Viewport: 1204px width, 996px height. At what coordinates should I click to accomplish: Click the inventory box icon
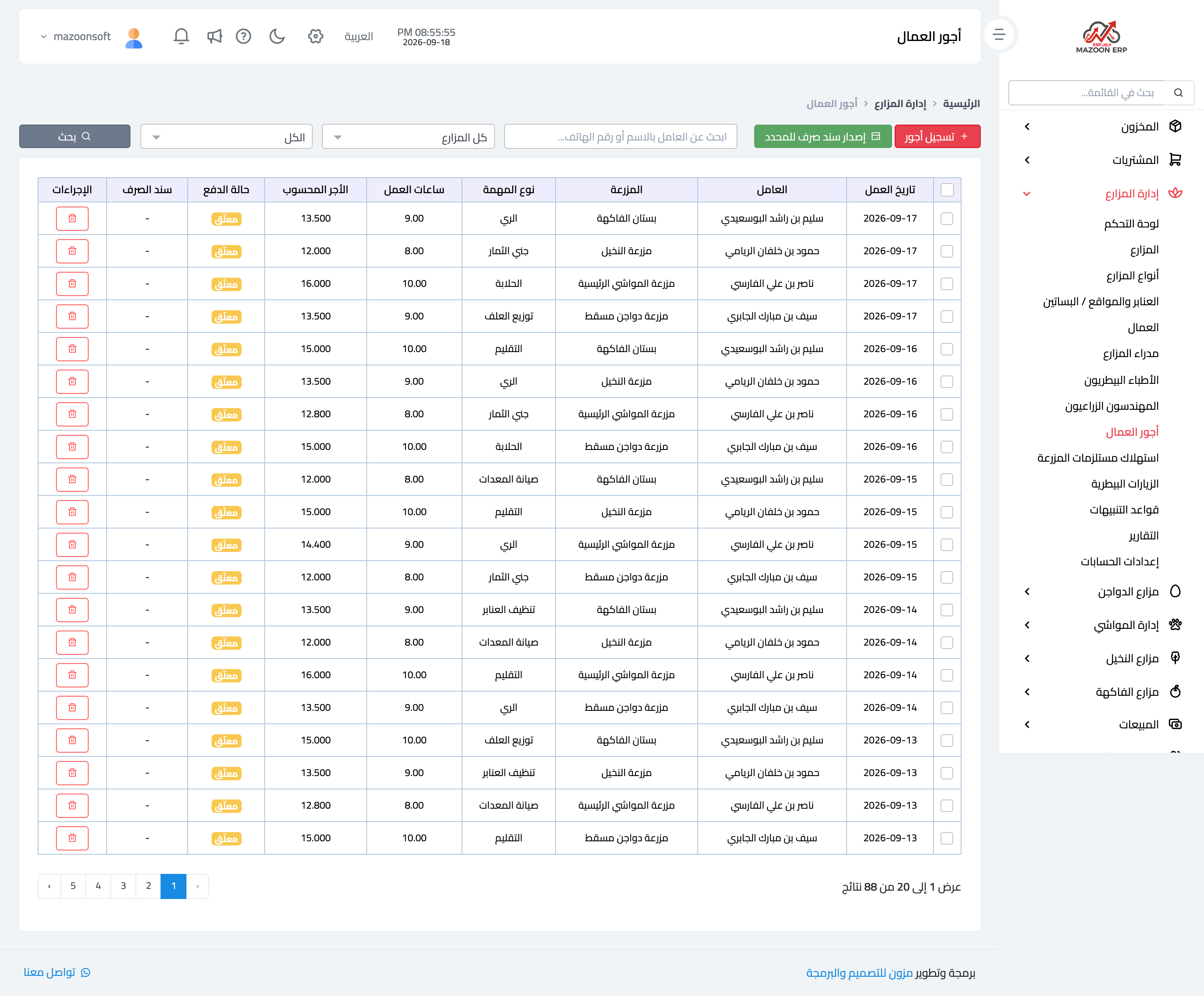(1175, 126)
